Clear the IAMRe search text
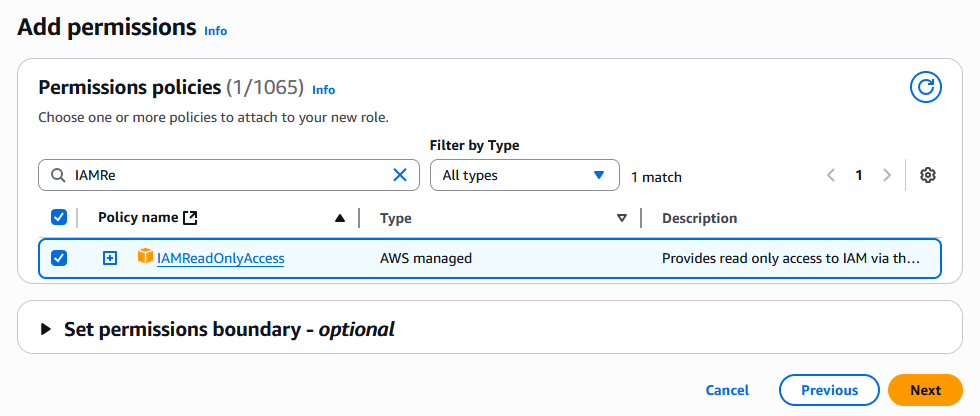980x416 pixels. click(400, 175)
